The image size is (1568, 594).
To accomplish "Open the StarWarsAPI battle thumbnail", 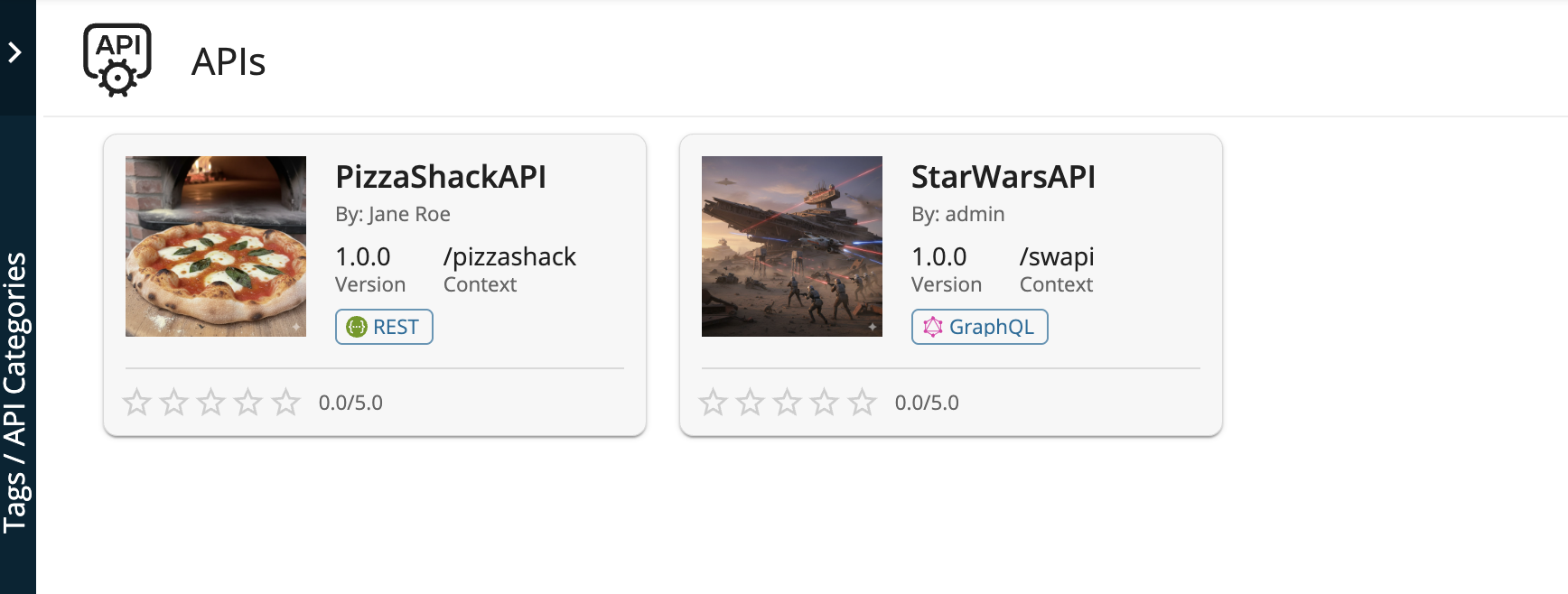I will 792,246.
